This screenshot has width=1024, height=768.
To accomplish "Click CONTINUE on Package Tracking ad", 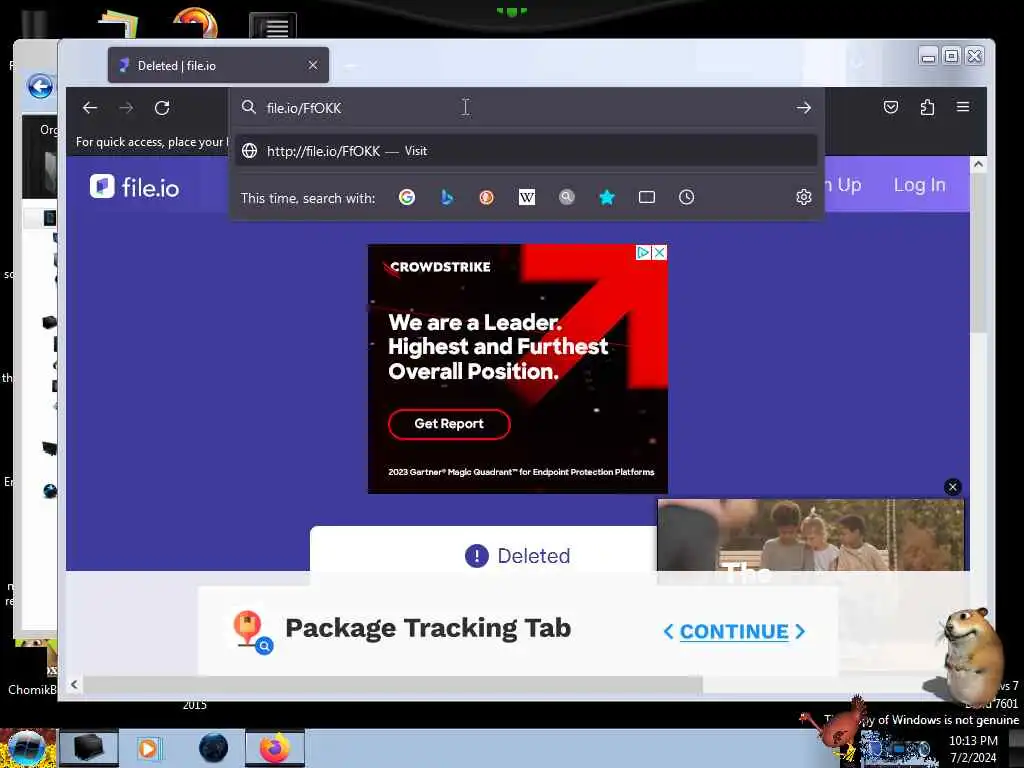I will tap(734, 632).
